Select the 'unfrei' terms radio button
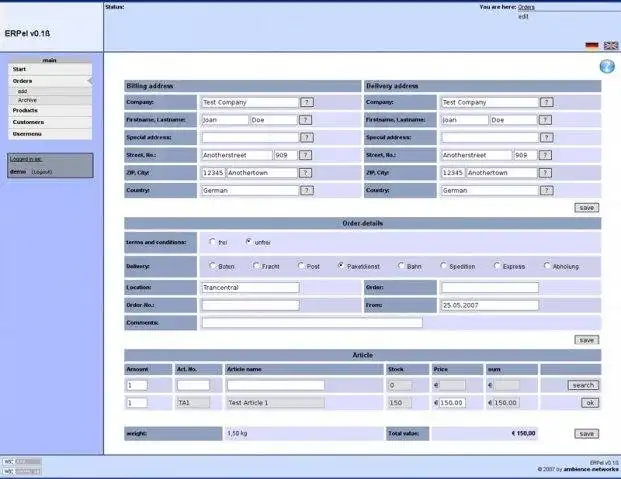 249,241
